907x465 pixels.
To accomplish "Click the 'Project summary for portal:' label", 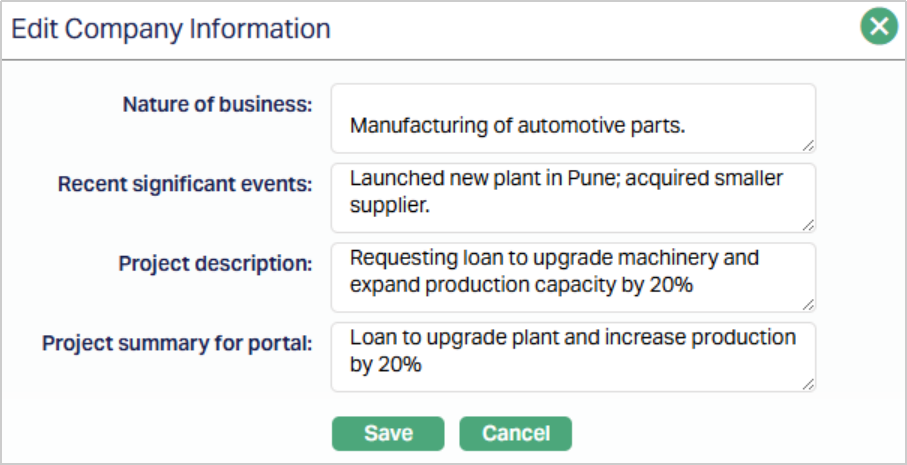I will (177, 343).
